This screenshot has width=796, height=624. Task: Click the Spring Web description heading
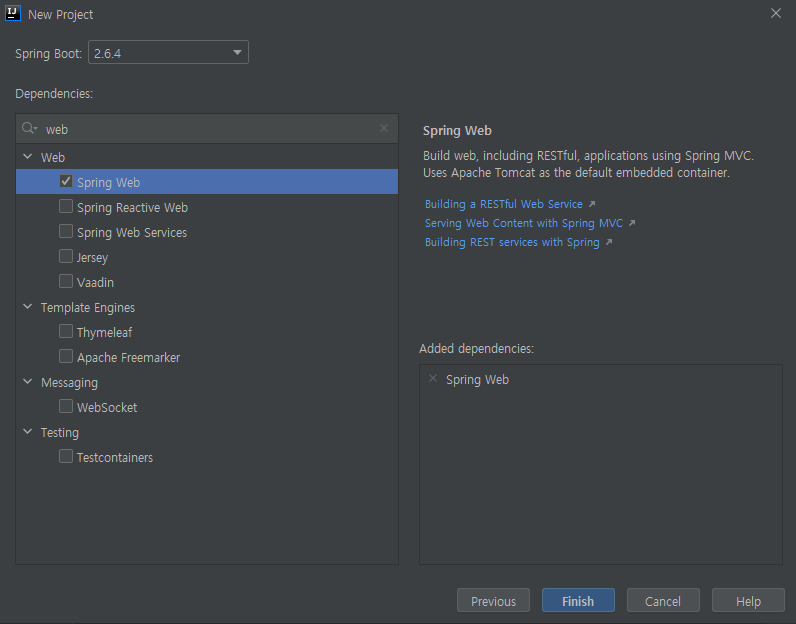(x=457, y=130)
